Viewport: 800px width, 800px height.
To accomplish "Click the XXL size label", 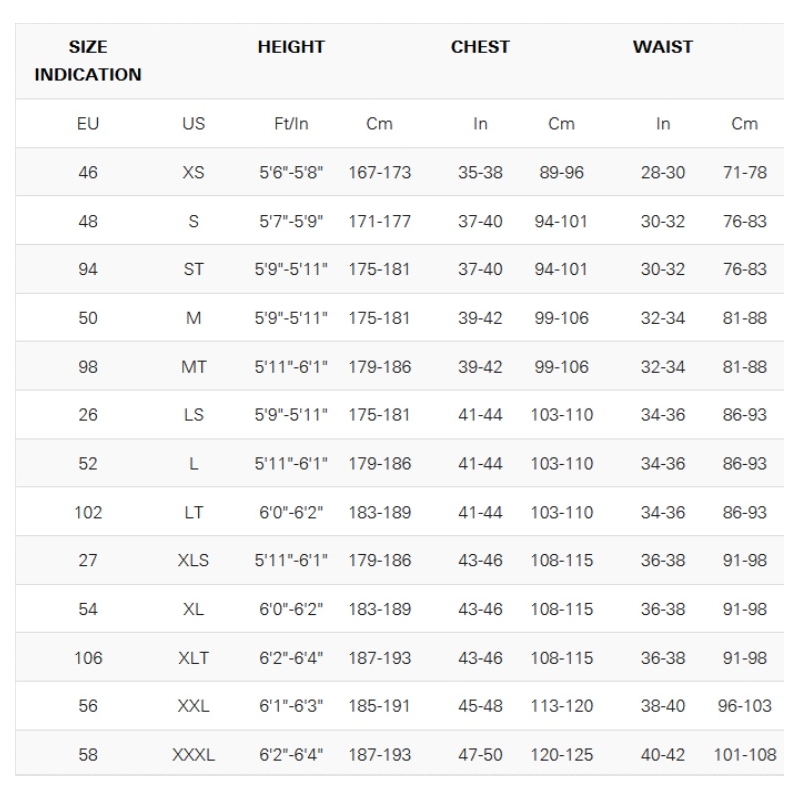I will point(194,706).
